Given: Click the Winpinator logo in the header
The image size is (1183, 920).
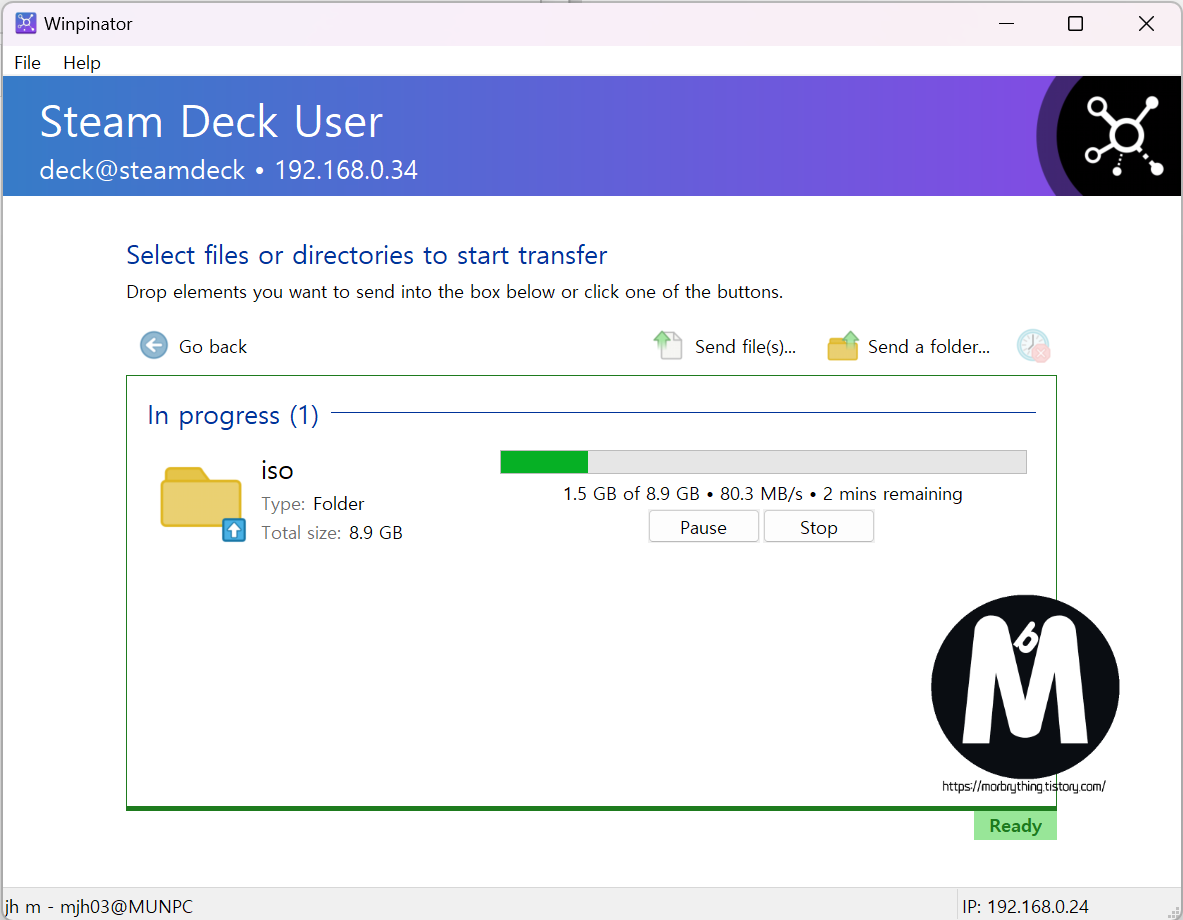Looking at the screenshot, I should click(1123, 136).
